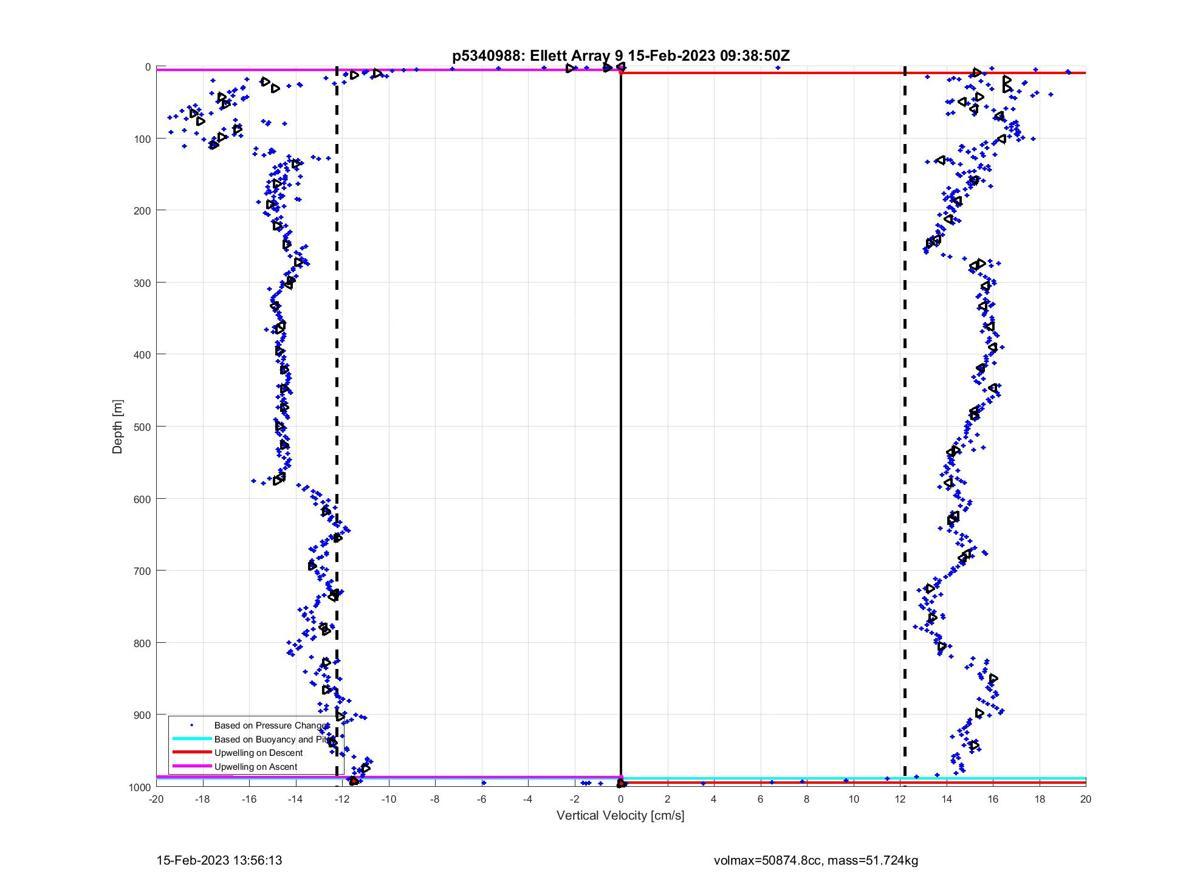Click velocity axis tick label '-8'
The image size is (1200, 885).
435,799
